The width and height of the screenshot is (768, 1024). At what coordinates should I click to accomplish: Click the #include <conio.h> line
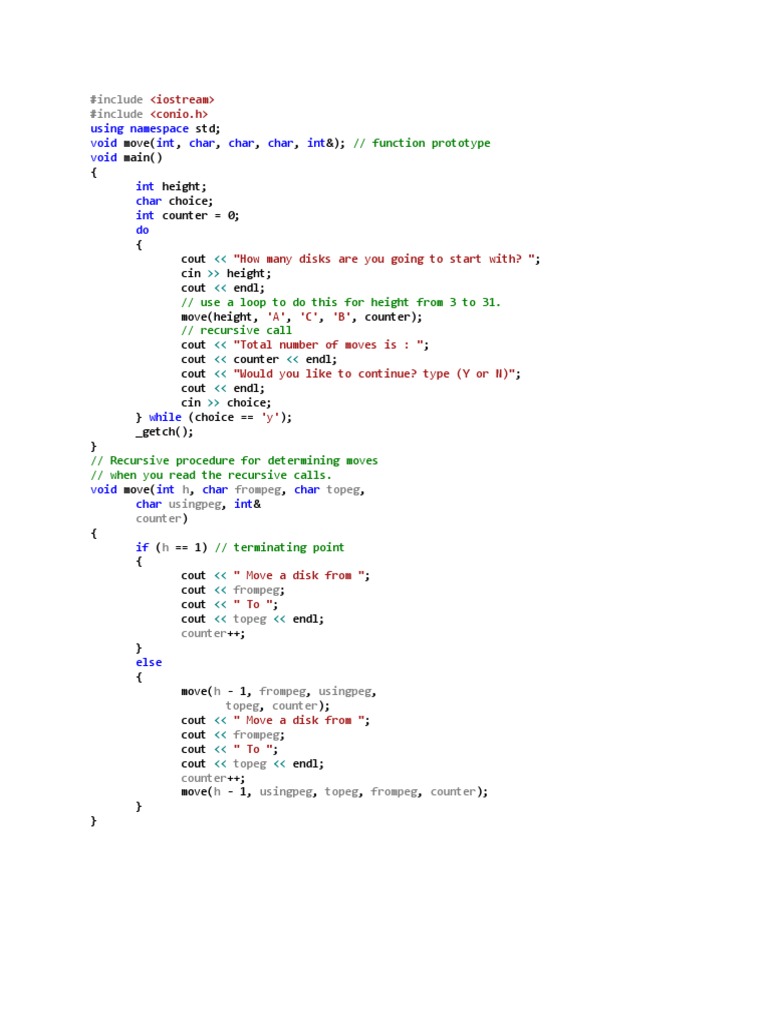click(x=149, y=114)
